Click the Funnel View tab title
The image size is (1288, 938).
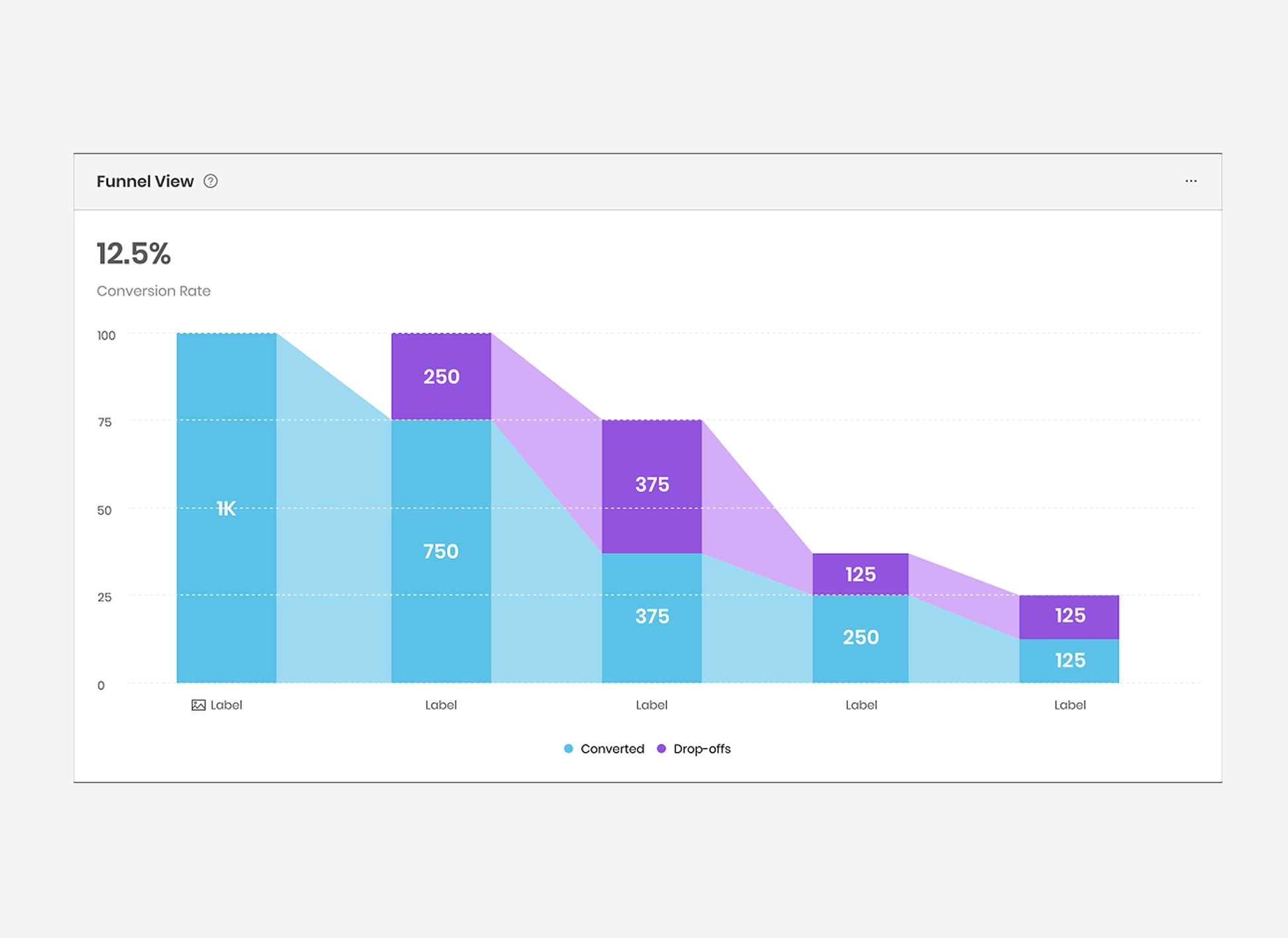pos(145,181)
